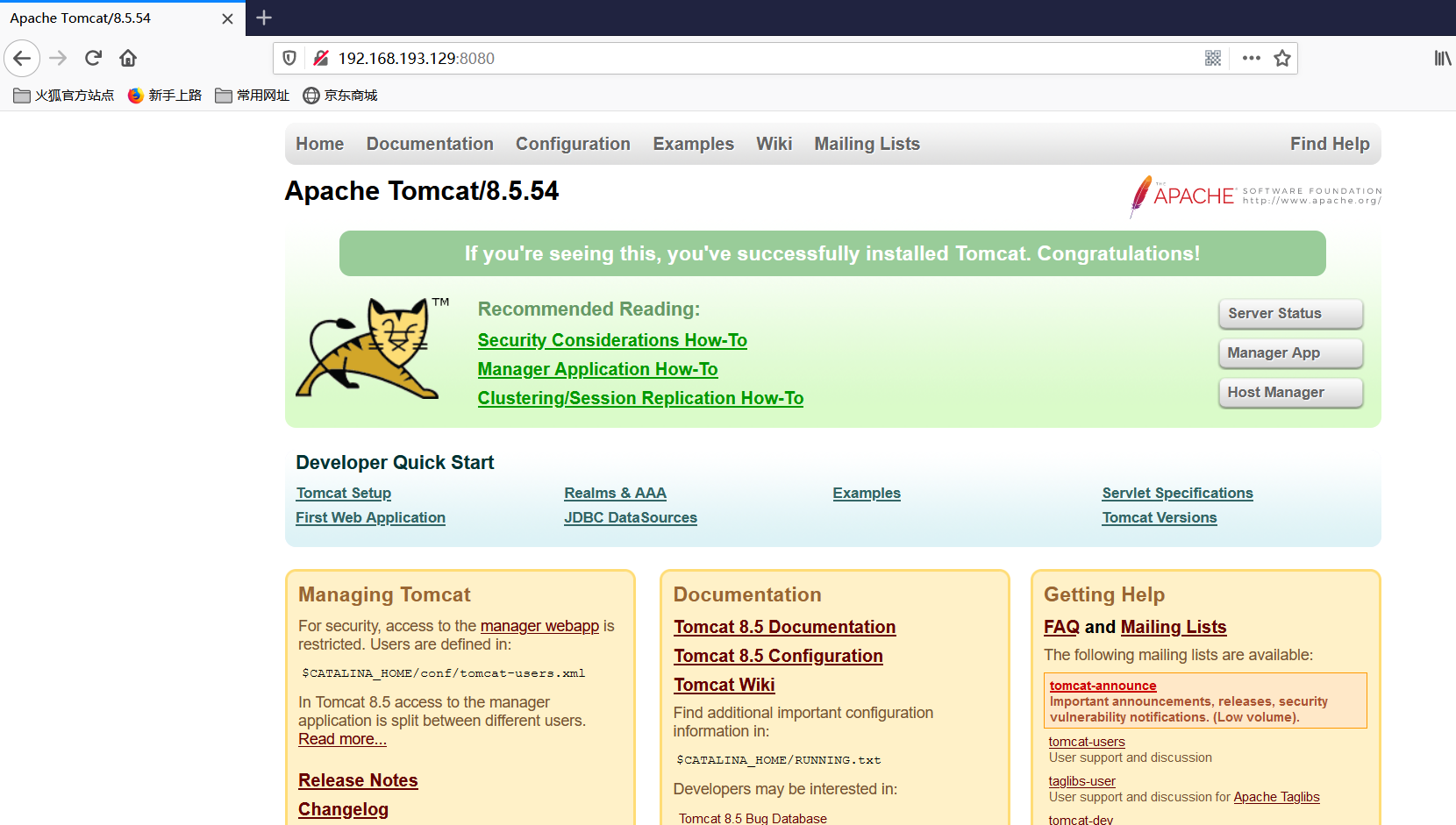
Task: Open the FAQ link in Getting Help
Action: point(1061,627)
